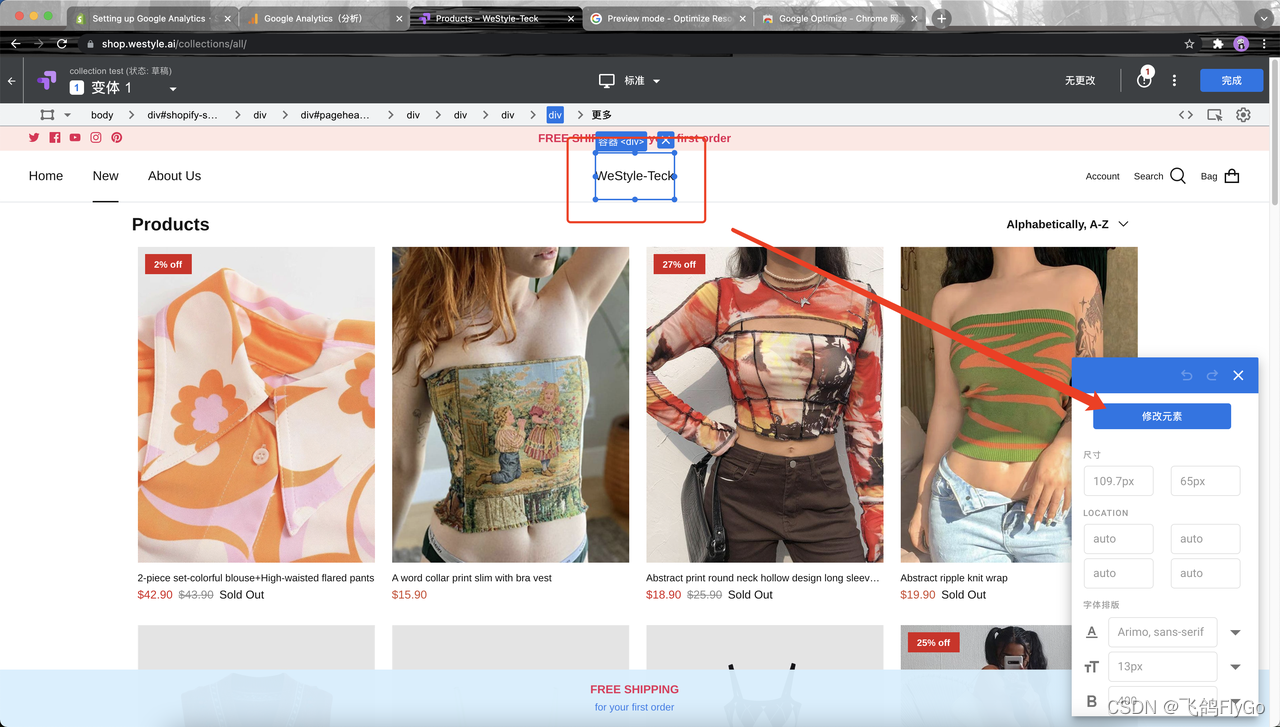Switch to the Preview mode - Optimize tab

click(x=666, y=18)
